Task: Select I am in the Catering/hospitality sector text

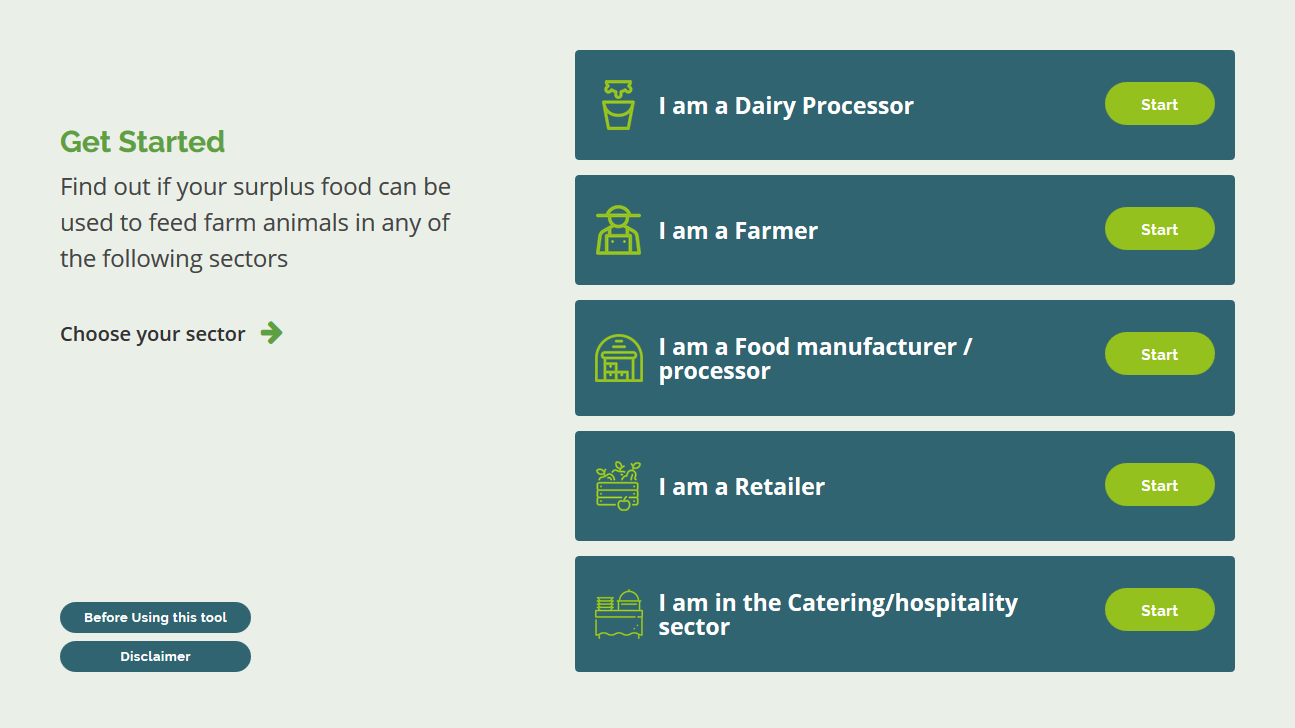Action: coord(838,615)
